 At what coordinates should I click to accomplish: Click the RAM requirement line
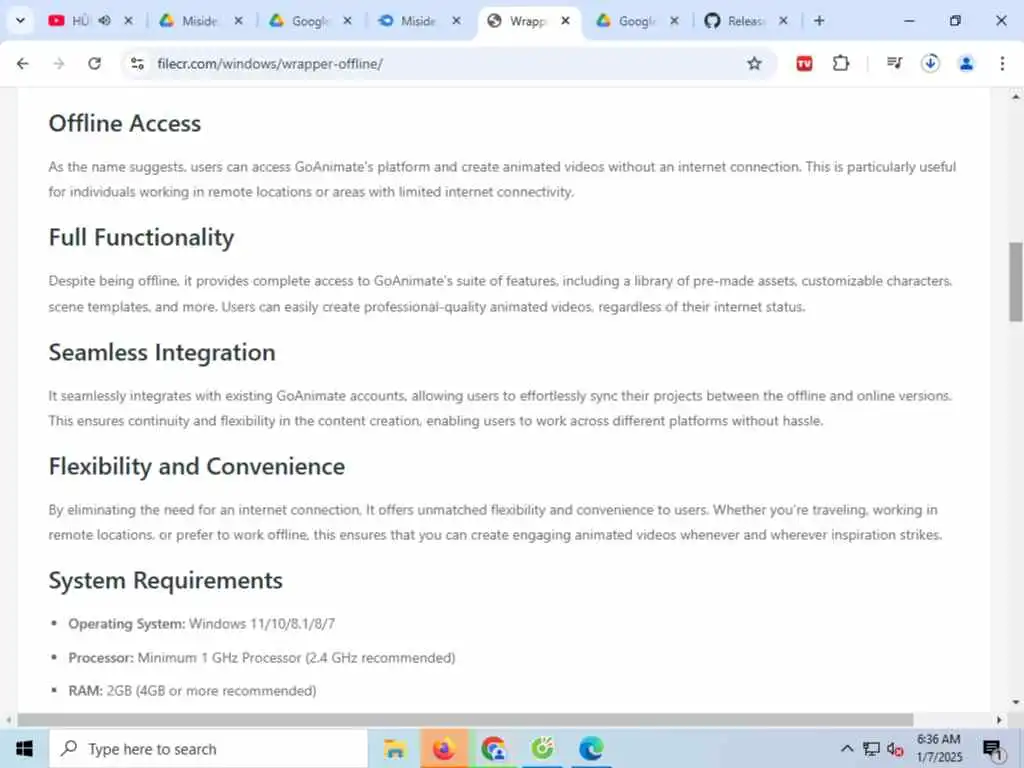pos(192,691)
